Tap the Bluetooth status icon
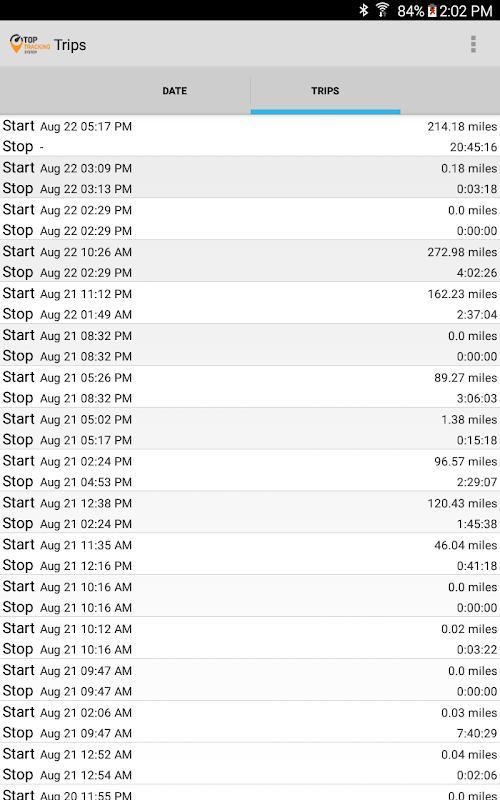This screenshot has height=800, width=500. click(x=363, y=10)
